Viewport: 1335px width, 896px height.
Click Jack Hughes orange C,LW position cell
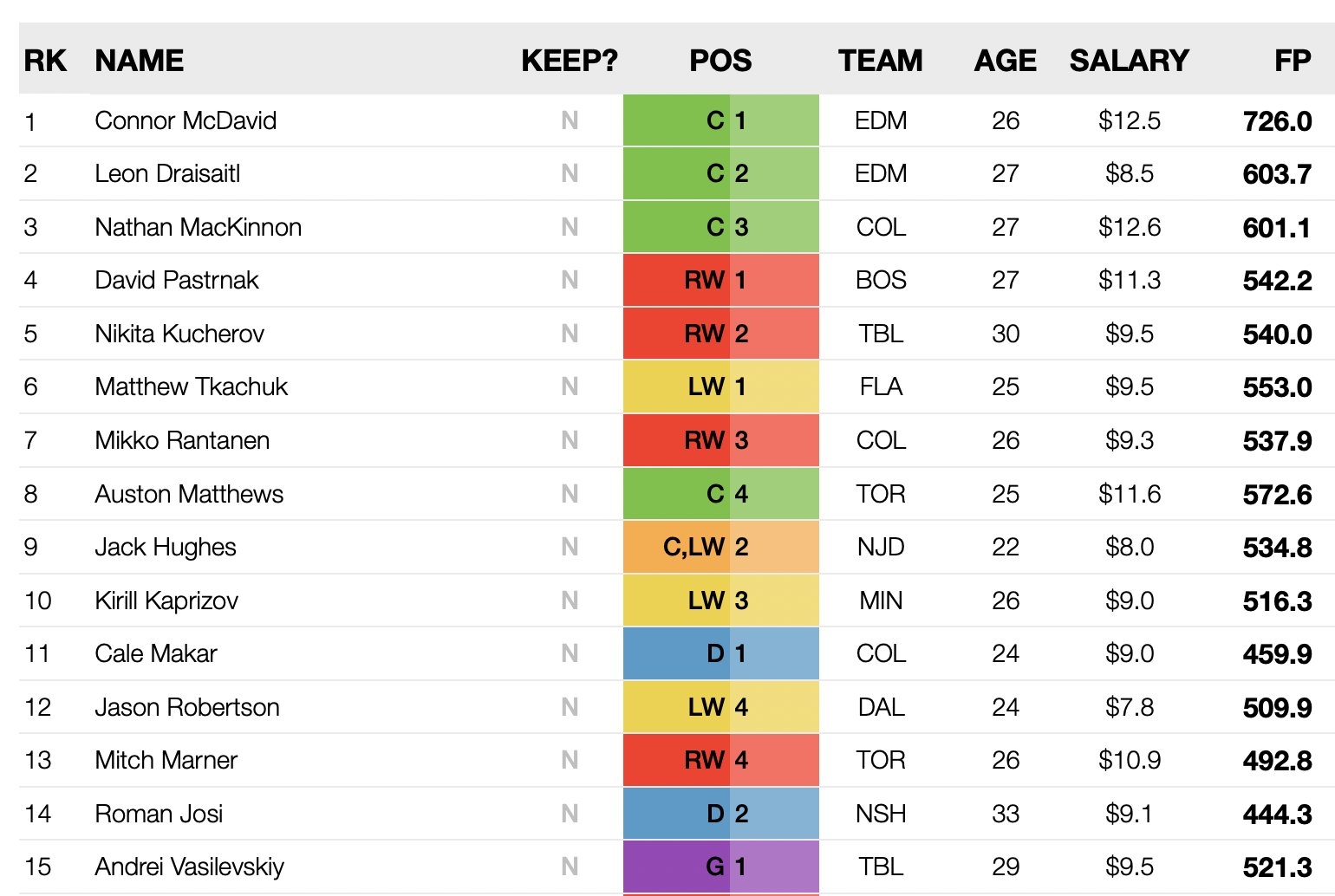720,547
